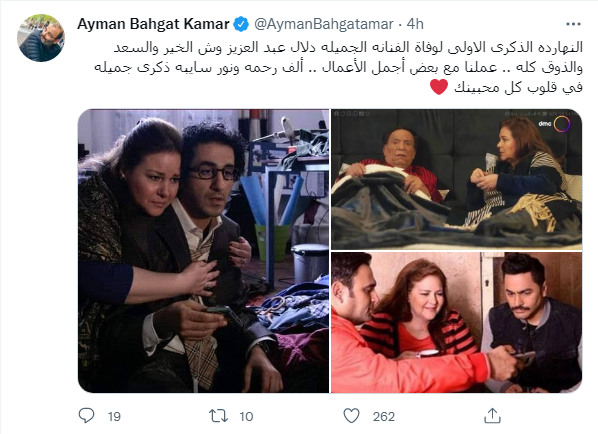Viewport: 598px width, 434px height.
Task: Click the like count 262
Action: tap(384, 416)
